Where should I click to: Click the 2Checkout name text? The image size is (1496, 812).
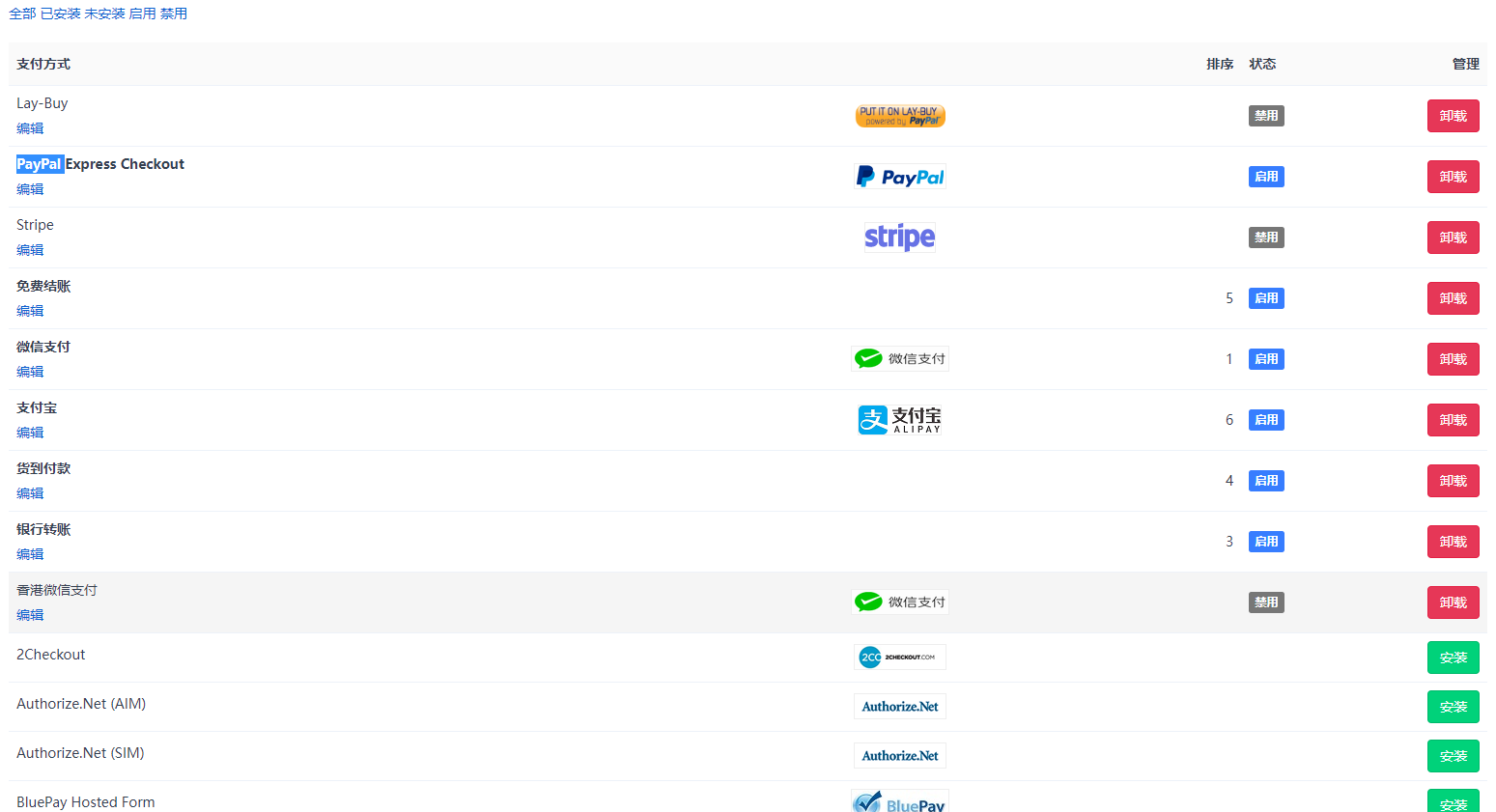[51, 655]
